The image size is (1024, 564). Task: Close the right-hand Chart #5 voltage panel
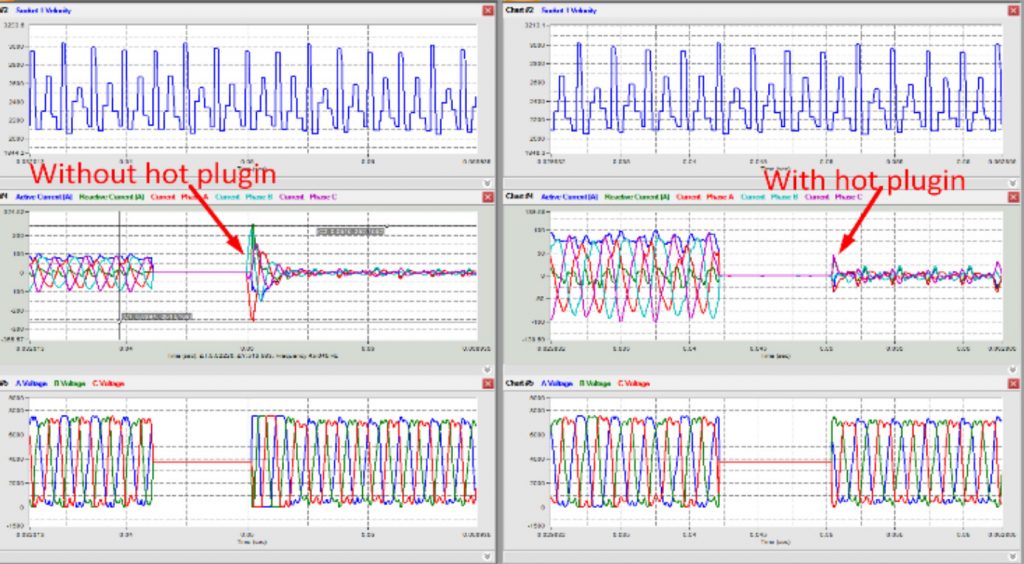(x=1013, y=383)
